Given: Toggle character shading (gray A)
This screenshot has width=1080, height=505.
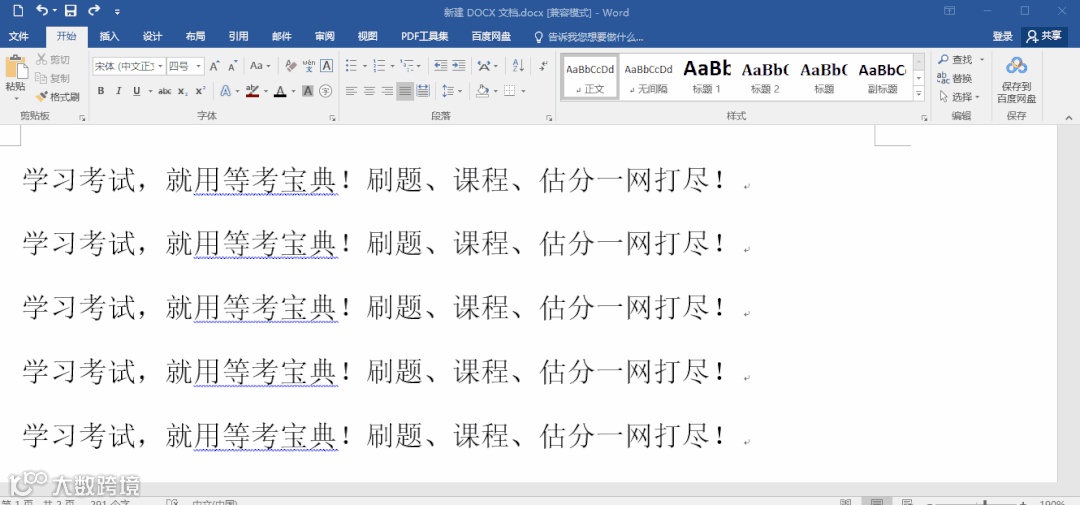Looking at the screenshot, I should (308, 91).
